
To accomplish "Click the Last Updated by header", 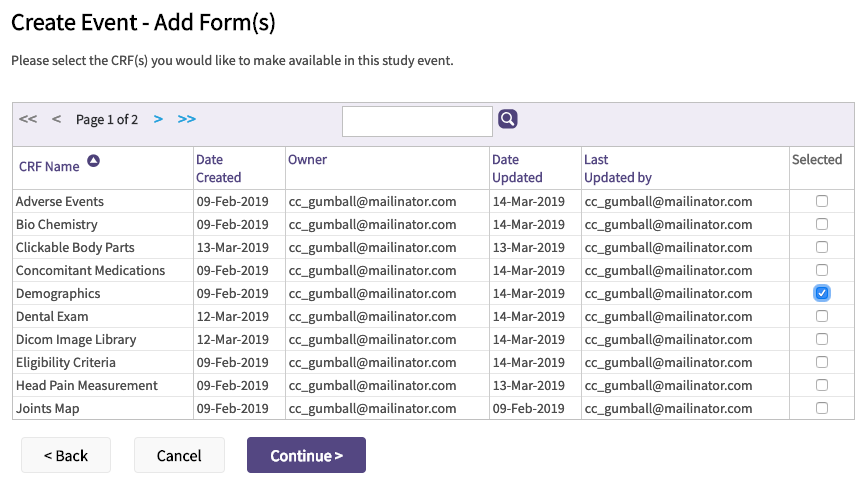I will click(x=617, y=168).
